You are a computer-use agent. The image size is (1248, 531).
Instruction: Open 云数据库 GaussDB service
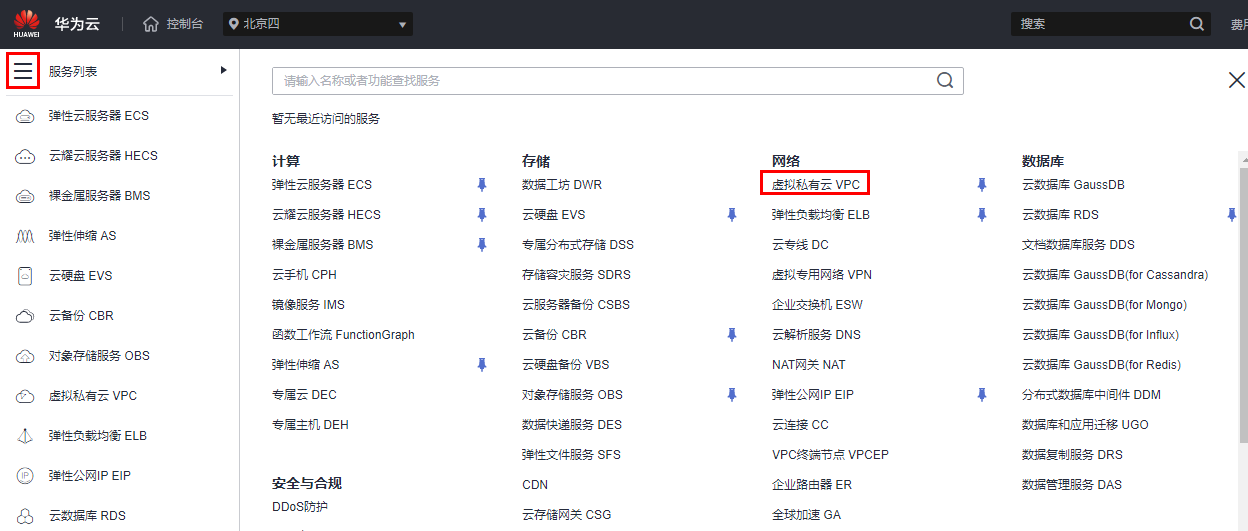click(x=1074, y=185)
